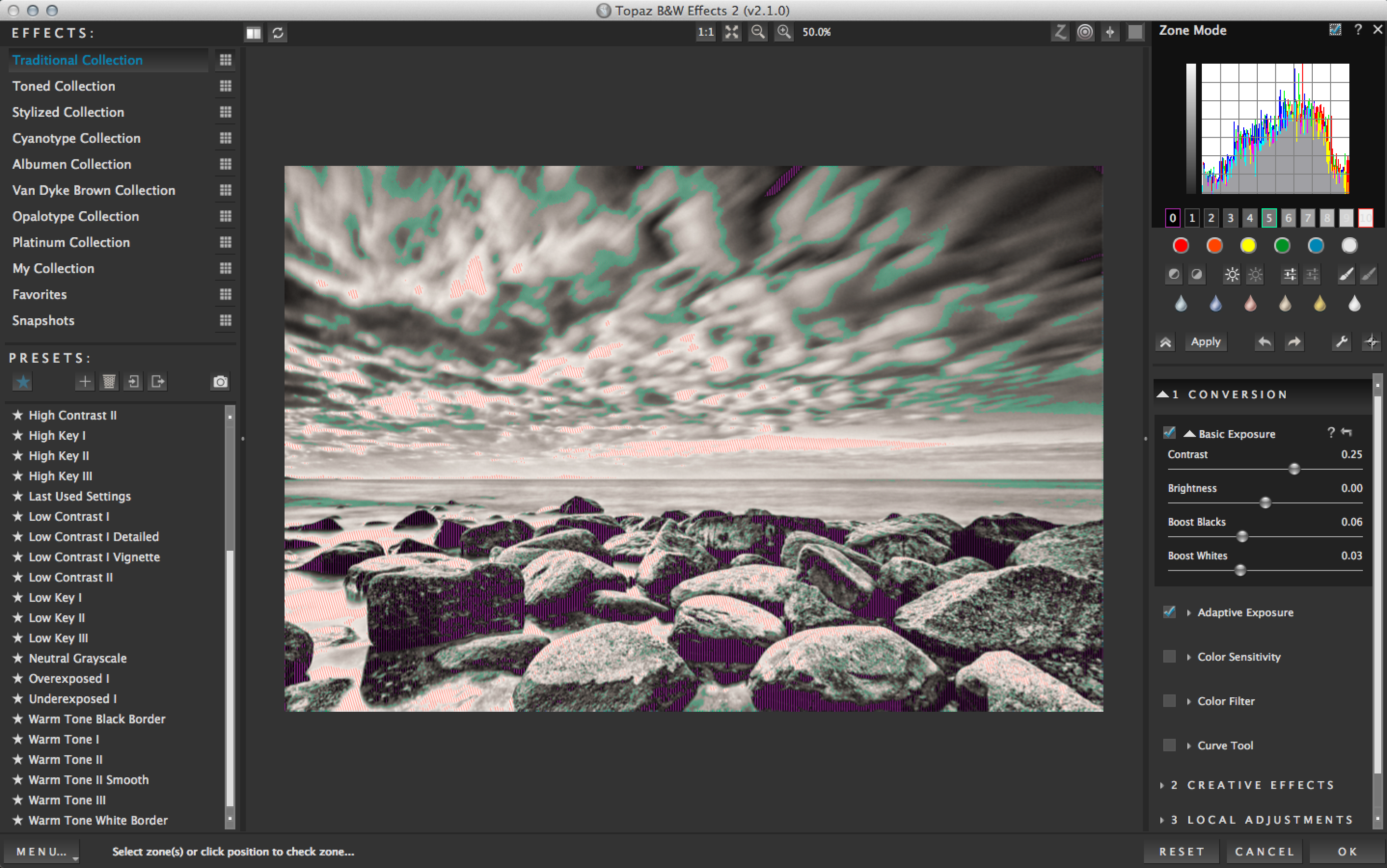This screenshot has height=868, width=1387.
Task: Open the wrench settings icon
Action: (1342, 342)
